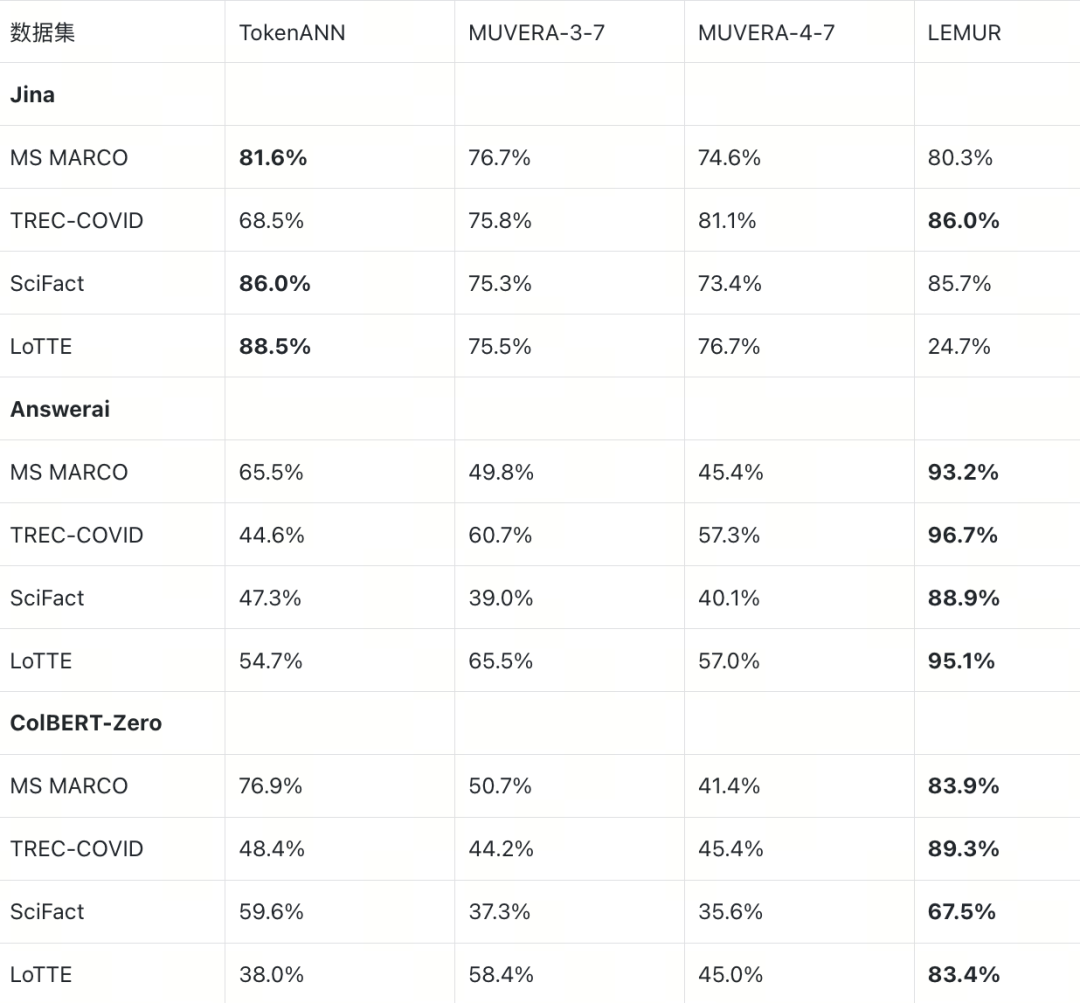Viewport: 1080px width, 1003px height.
Task: Click the MUVERA-3-7 column header
Action: pos(536,32)
